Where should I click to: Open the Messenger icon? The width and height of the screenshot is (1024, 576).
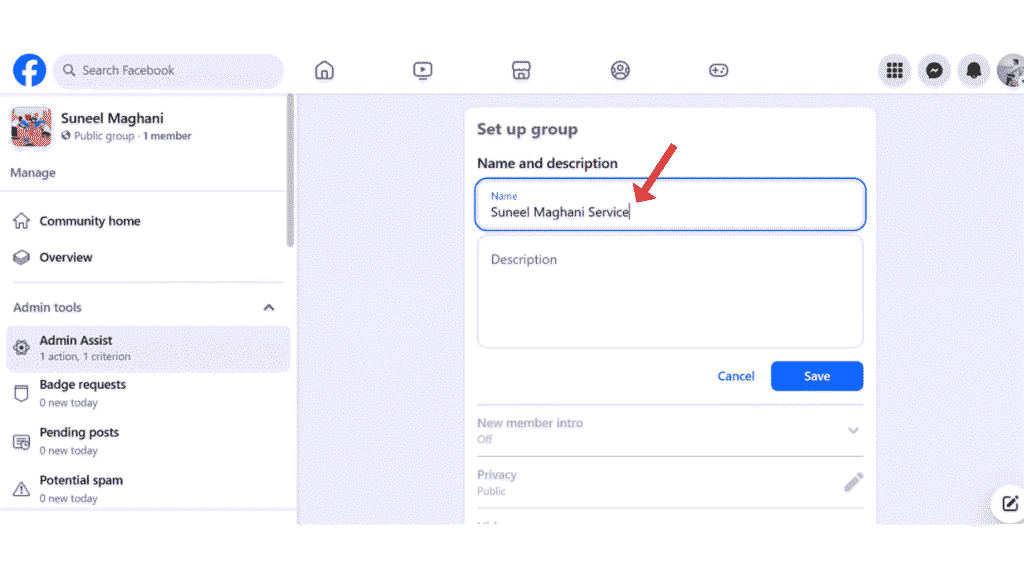(934, 70)
